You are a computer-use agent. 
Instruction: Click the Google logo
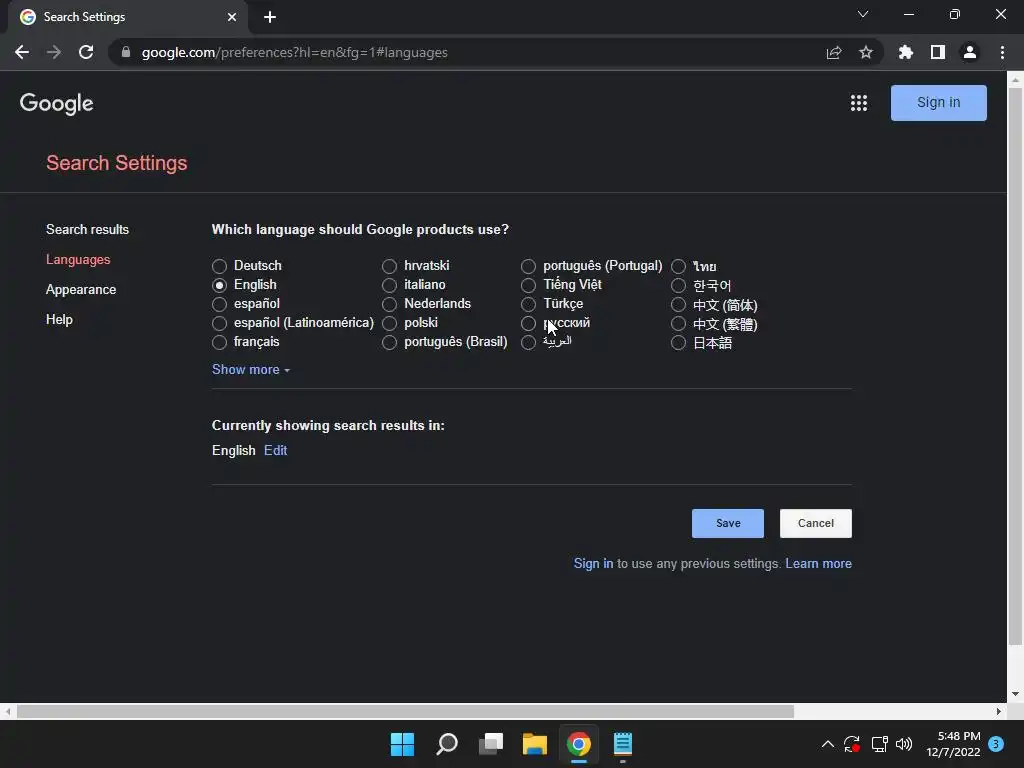tap(57, 103)
